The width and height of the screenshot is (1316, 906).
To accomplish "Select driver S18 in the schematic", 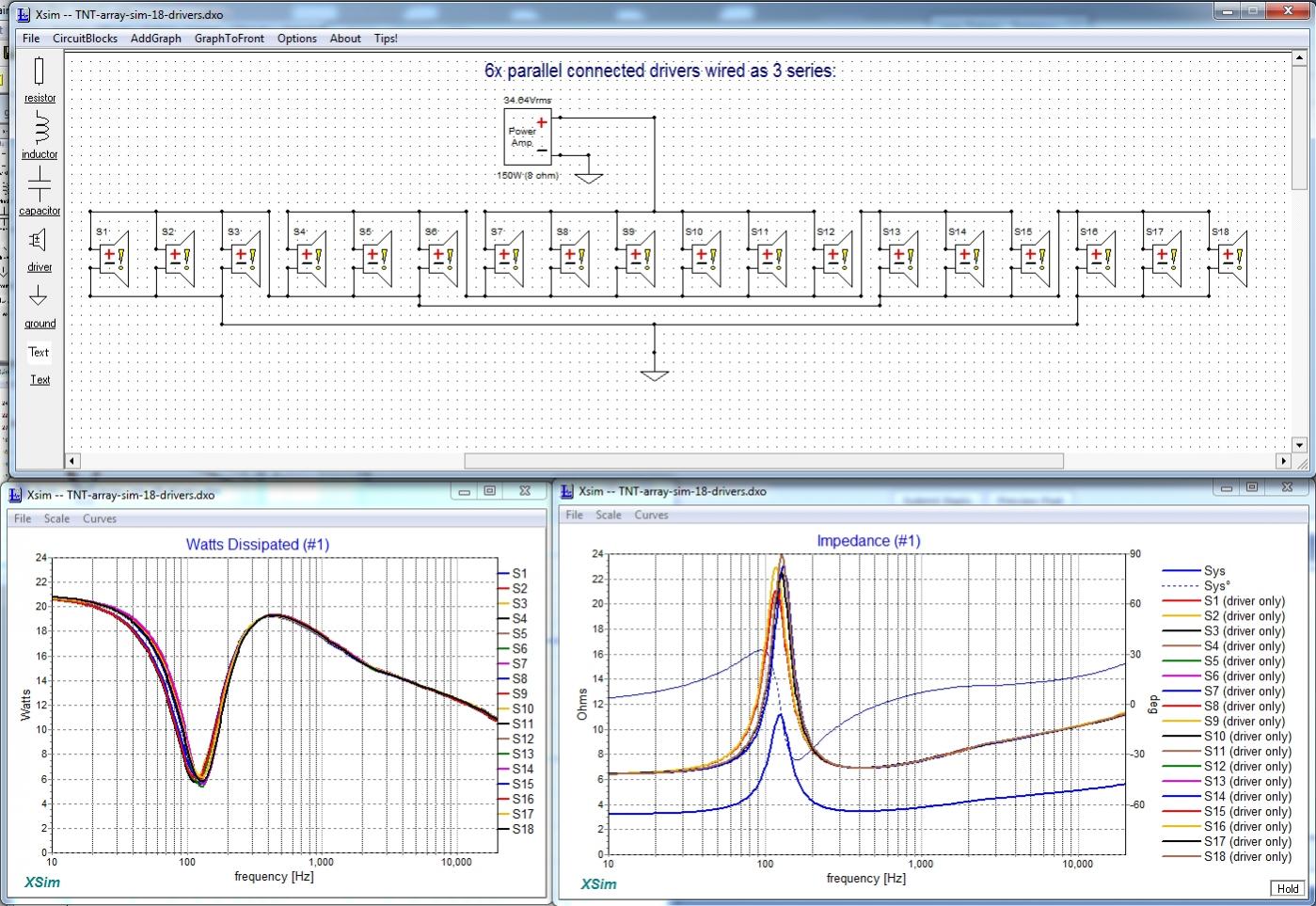I will (1233, 258).
